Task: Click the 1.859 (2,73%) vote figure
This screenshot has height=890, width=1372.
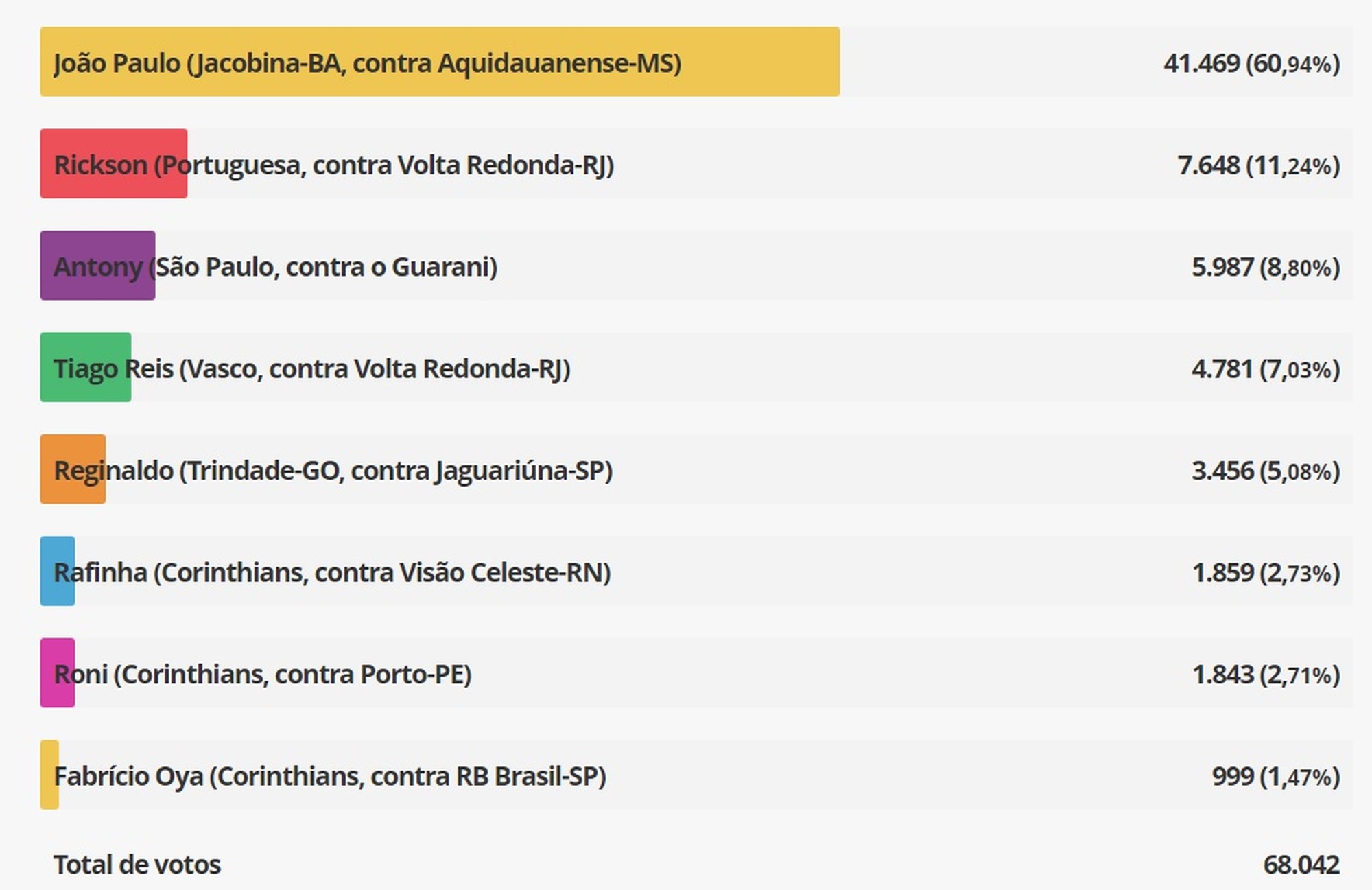Action: pyautogui.click(x=1266, y=572)
